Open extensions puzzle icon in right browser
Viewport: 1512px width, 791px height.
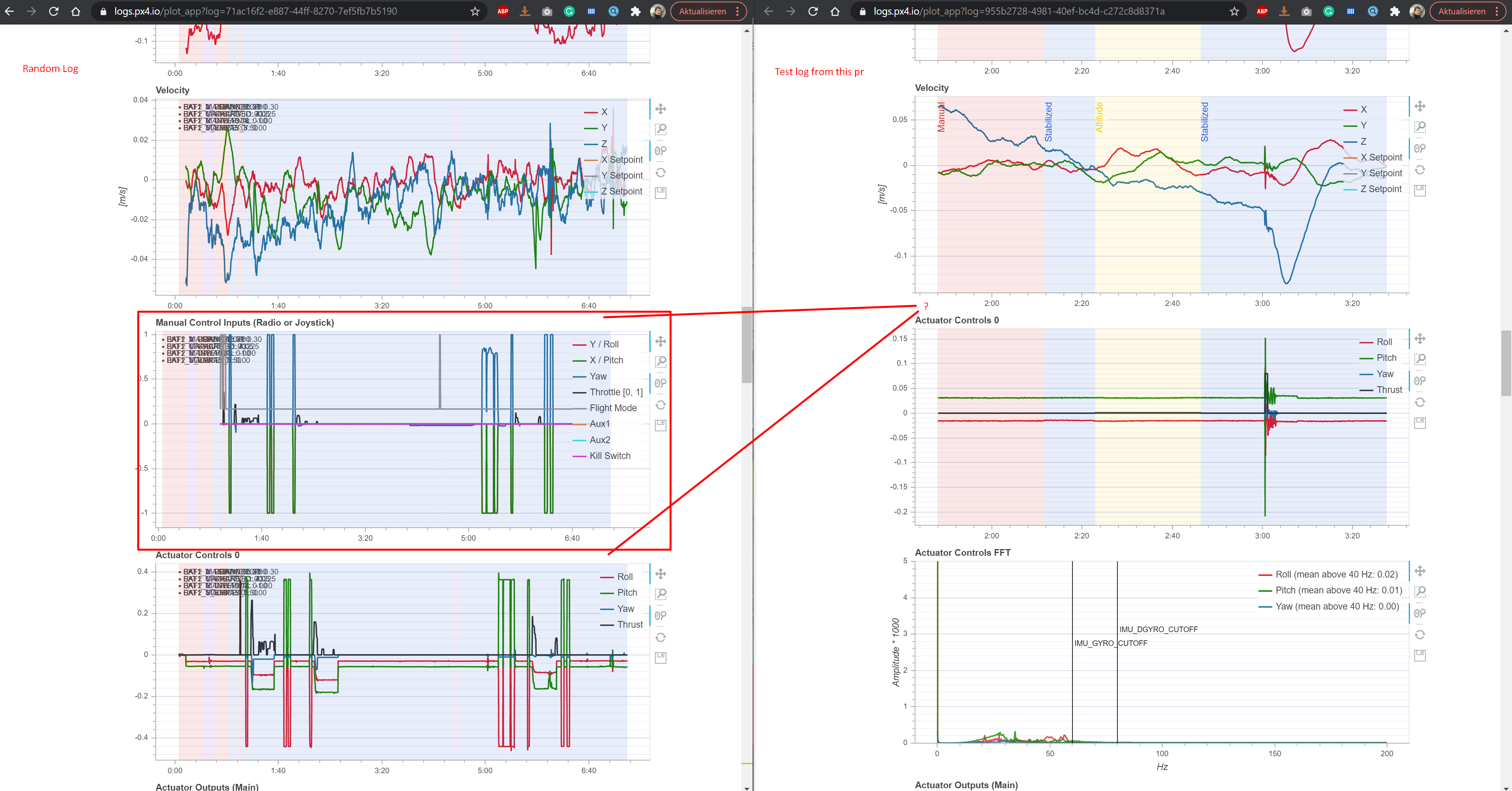[x=1395, y=11]
